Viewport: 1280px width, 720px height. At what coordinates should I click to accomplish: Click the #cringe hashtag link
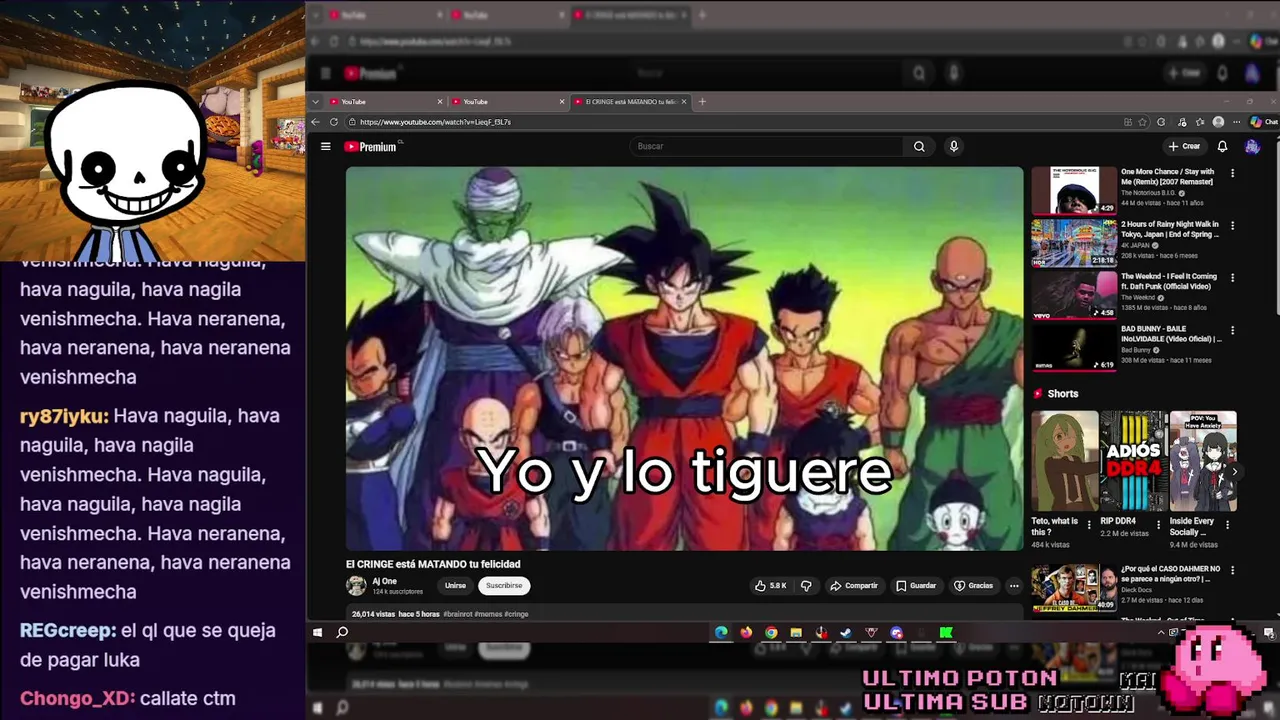[x=516, y=614]
